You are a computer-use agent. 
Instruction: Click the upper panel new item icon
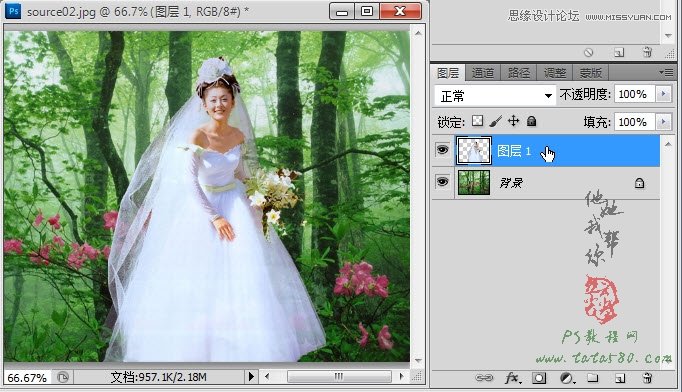point(619,53)
